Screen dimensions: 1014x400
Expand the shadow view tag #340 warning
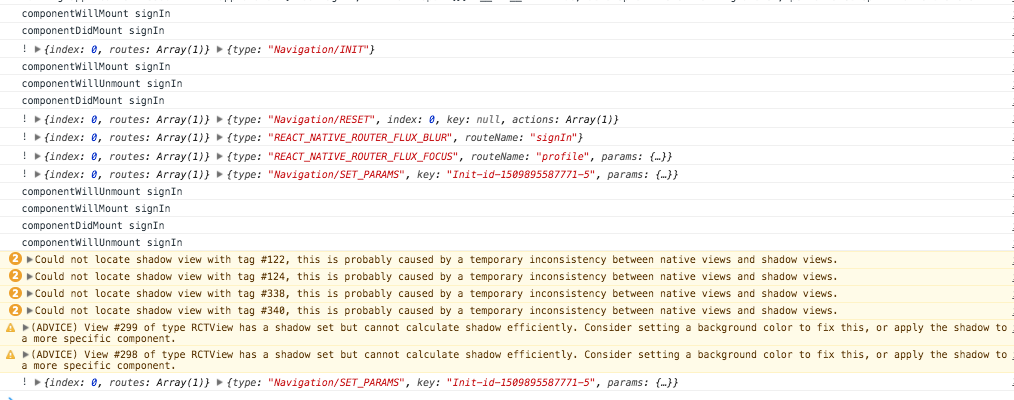tap(30, 310)
